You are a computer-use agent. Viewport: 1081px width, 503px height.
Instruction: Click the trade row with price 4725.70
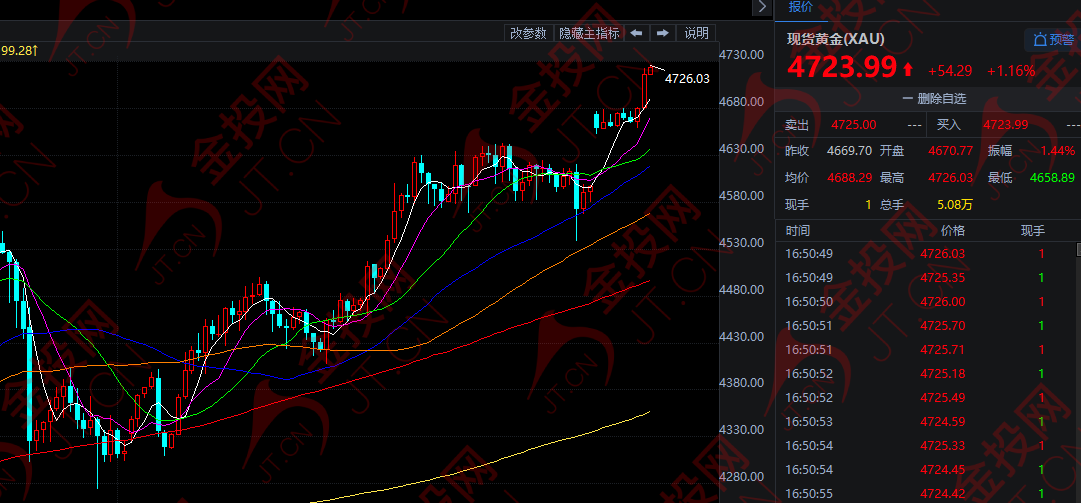pyautogui.click(x=925, y=326)
